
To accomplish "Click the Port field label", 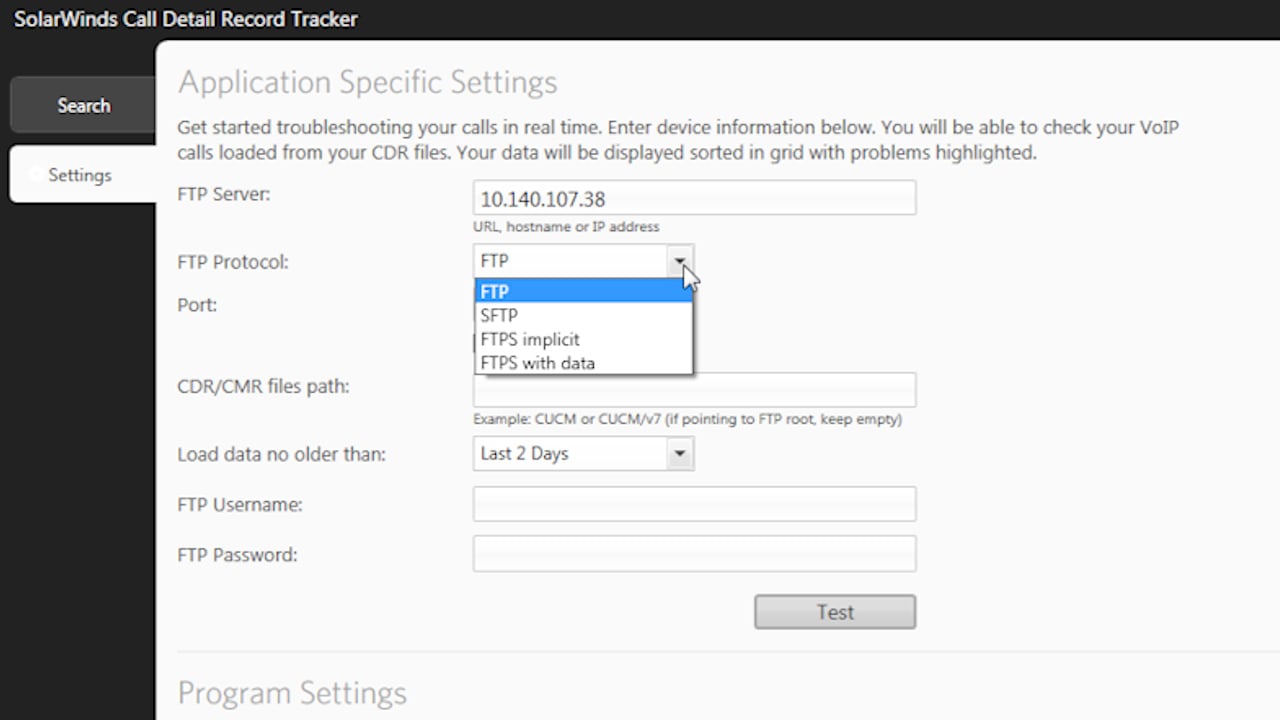I will [197, 305].
